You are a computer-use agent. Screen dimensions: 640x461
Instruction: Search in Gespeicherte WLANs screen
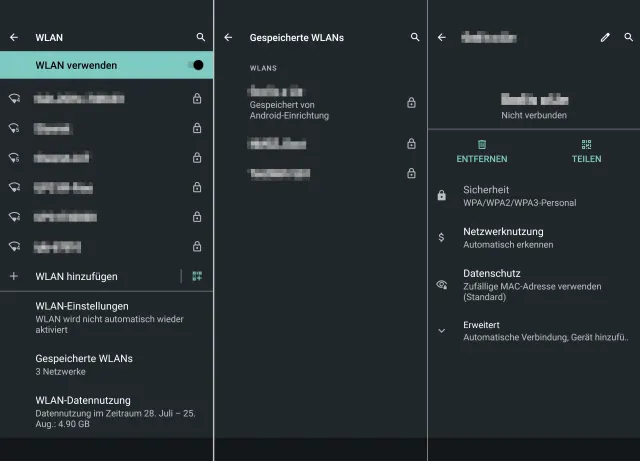415,37
